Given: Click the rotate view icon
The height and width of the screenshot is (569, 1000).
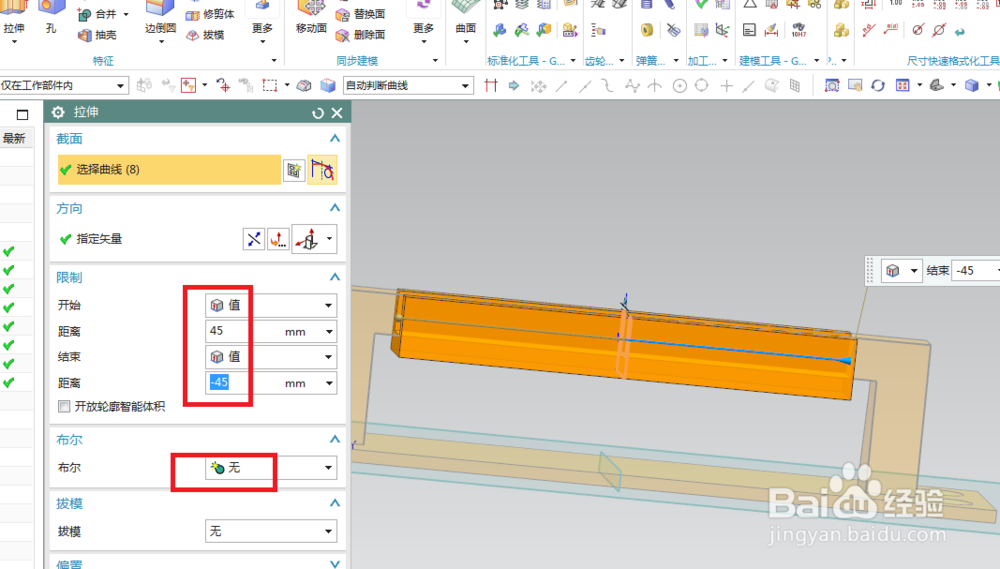Looking at the screenshot, I should coord(878,85).
